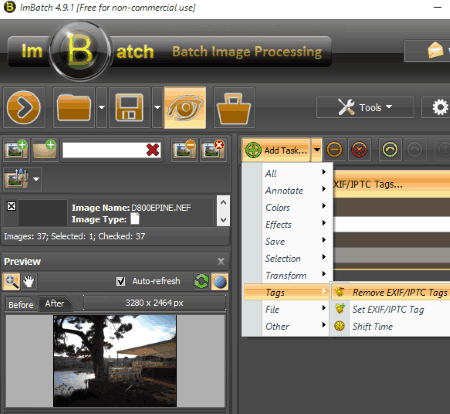Click the image list scroll down arrow
The width and height of the screenshot is (450, 414).
pyautogui.click(x=223, y=220)
